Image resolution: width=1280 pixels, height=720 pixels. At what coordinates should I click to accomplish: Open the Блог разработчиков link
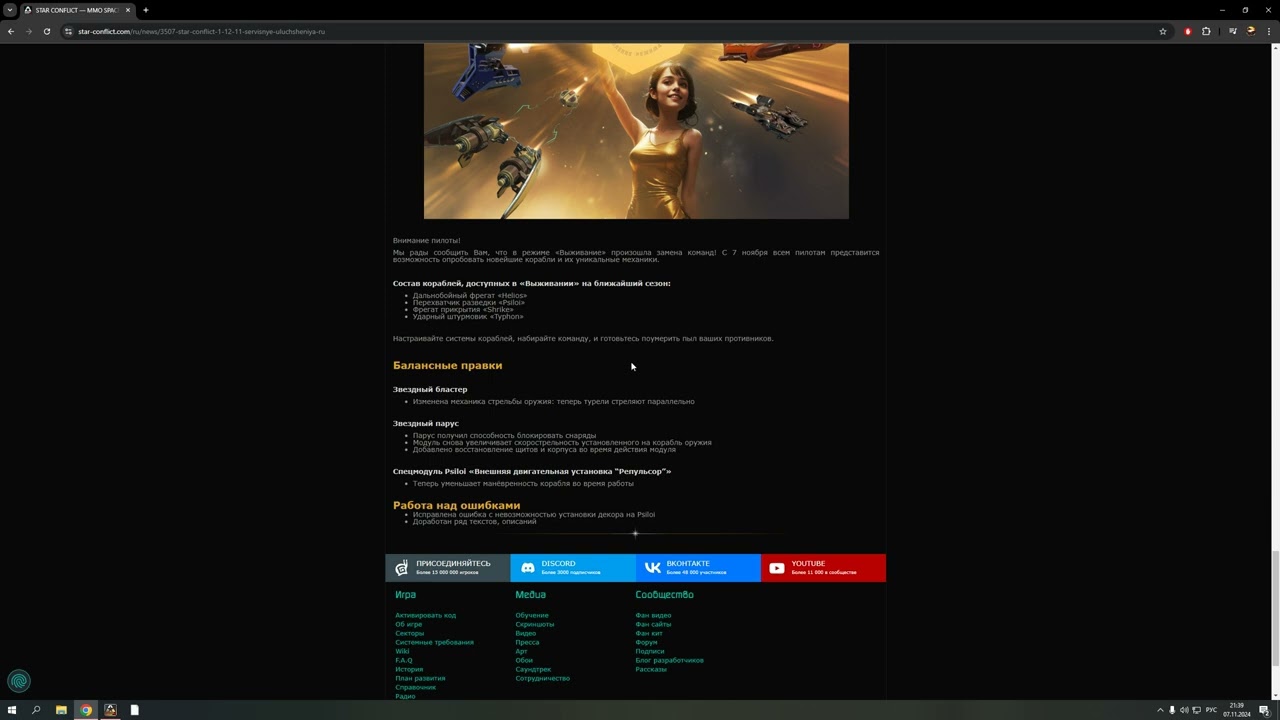click(x=669, y=660)
